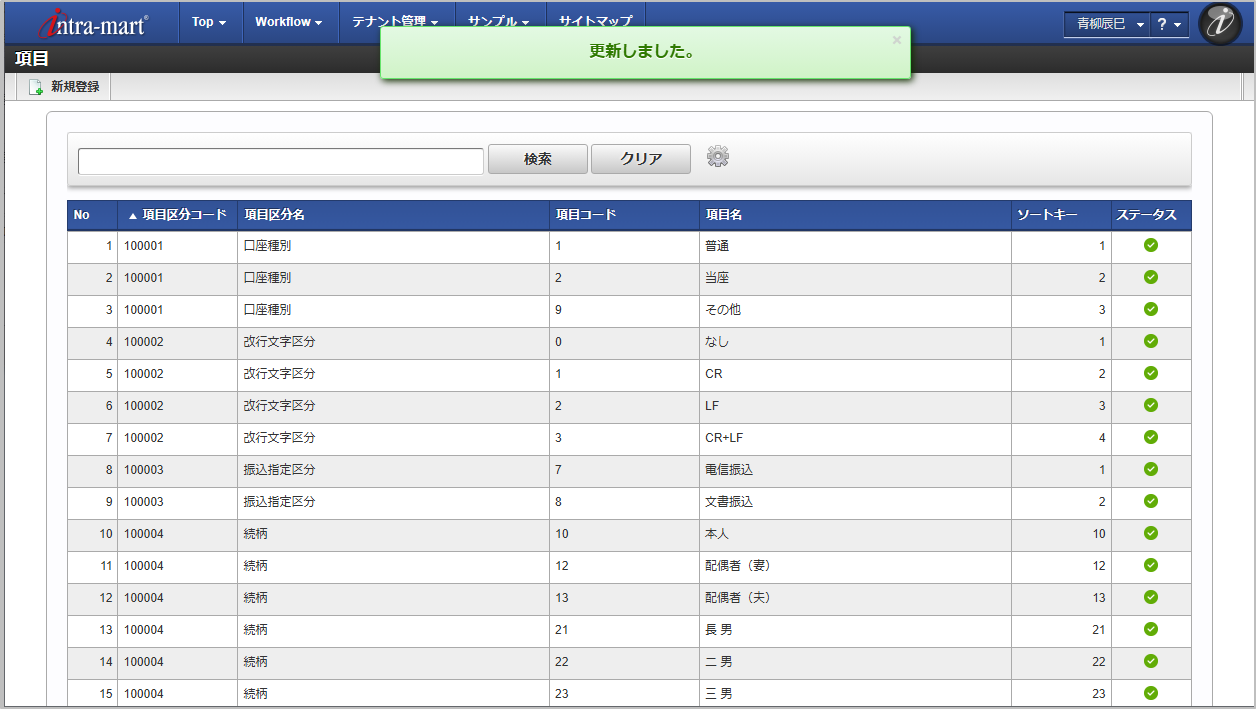Click the 新規登録 toolbar button

64,87
